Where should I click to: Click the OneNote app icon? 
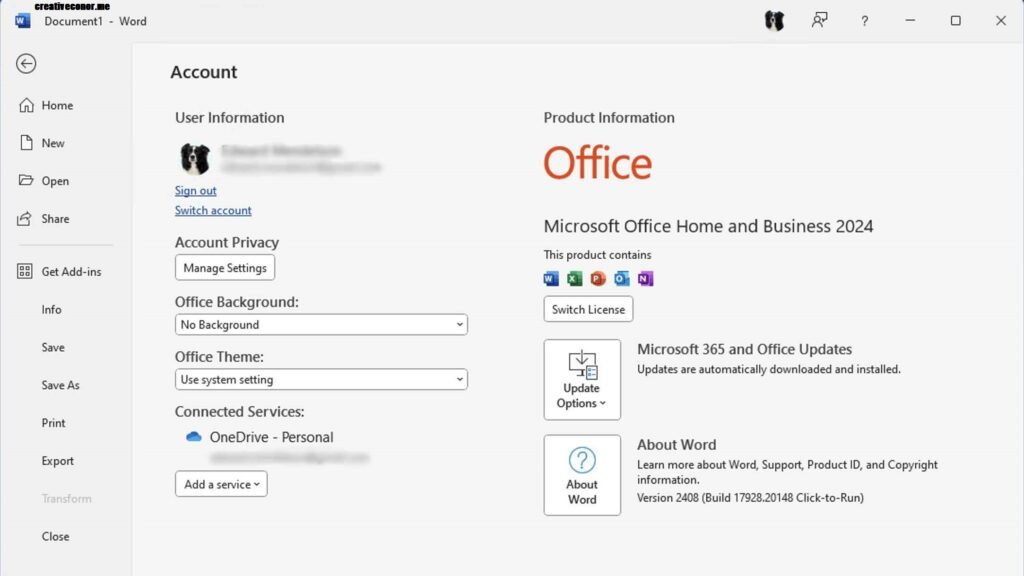[645, 279]
